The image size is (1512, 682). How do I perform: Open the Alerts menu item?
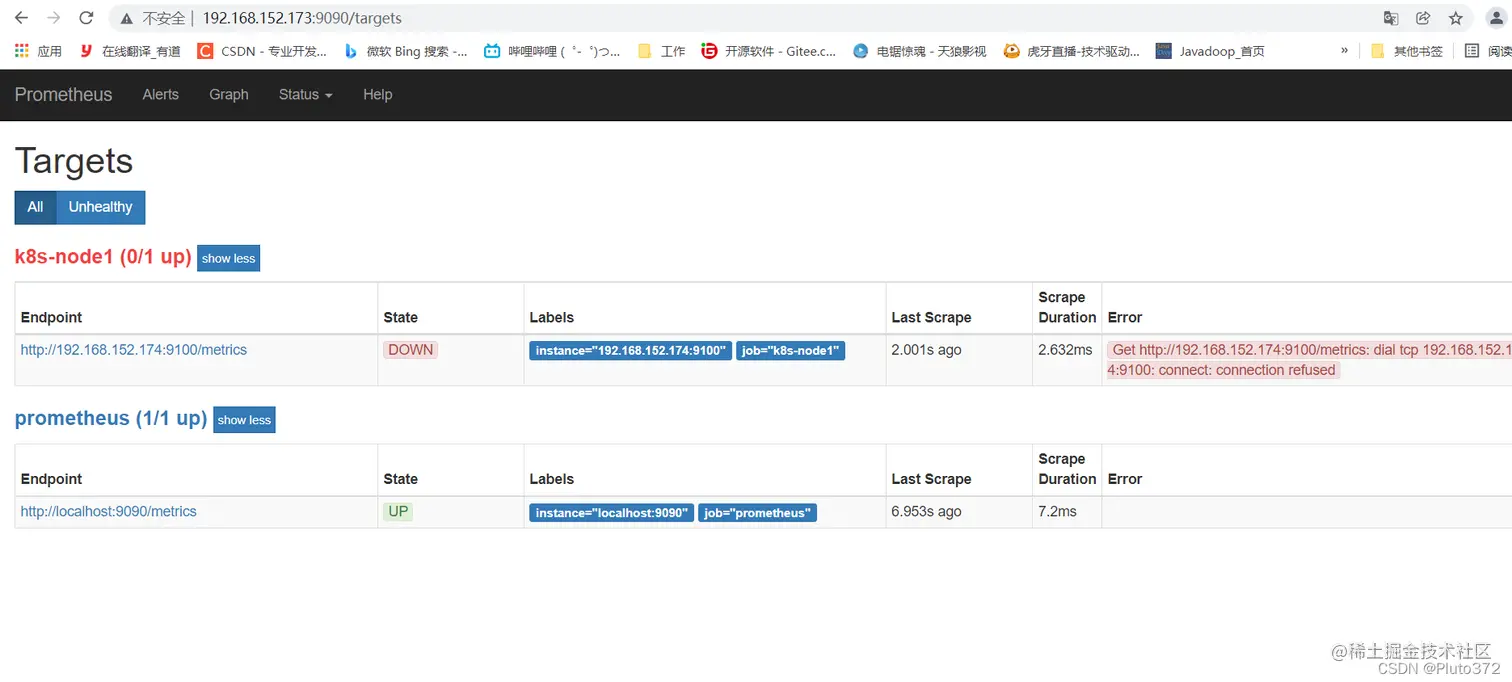pyautogui.click(x=160, y=94)
